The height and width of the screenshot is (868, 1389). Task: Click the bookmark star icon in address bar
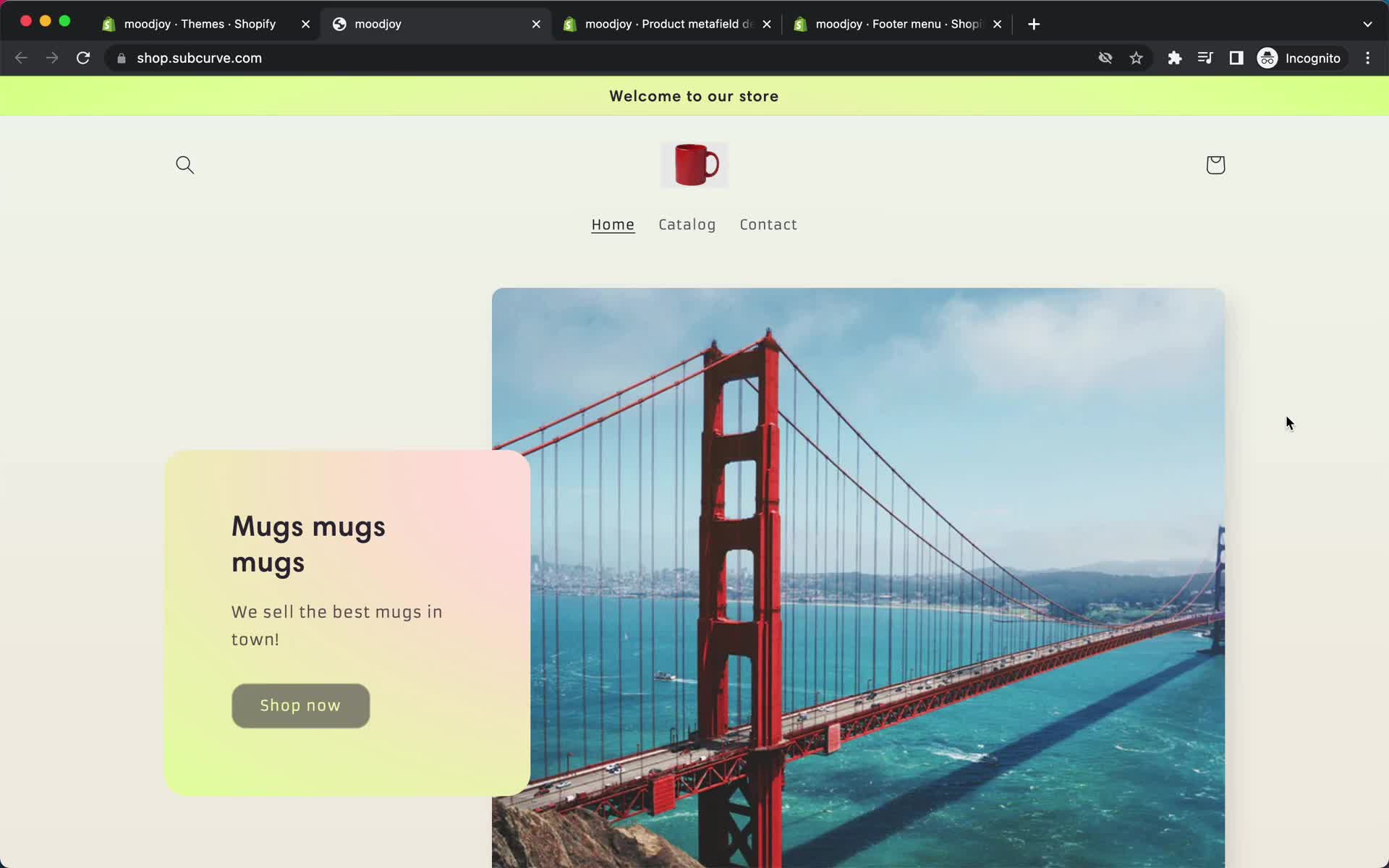point(1136,57)
